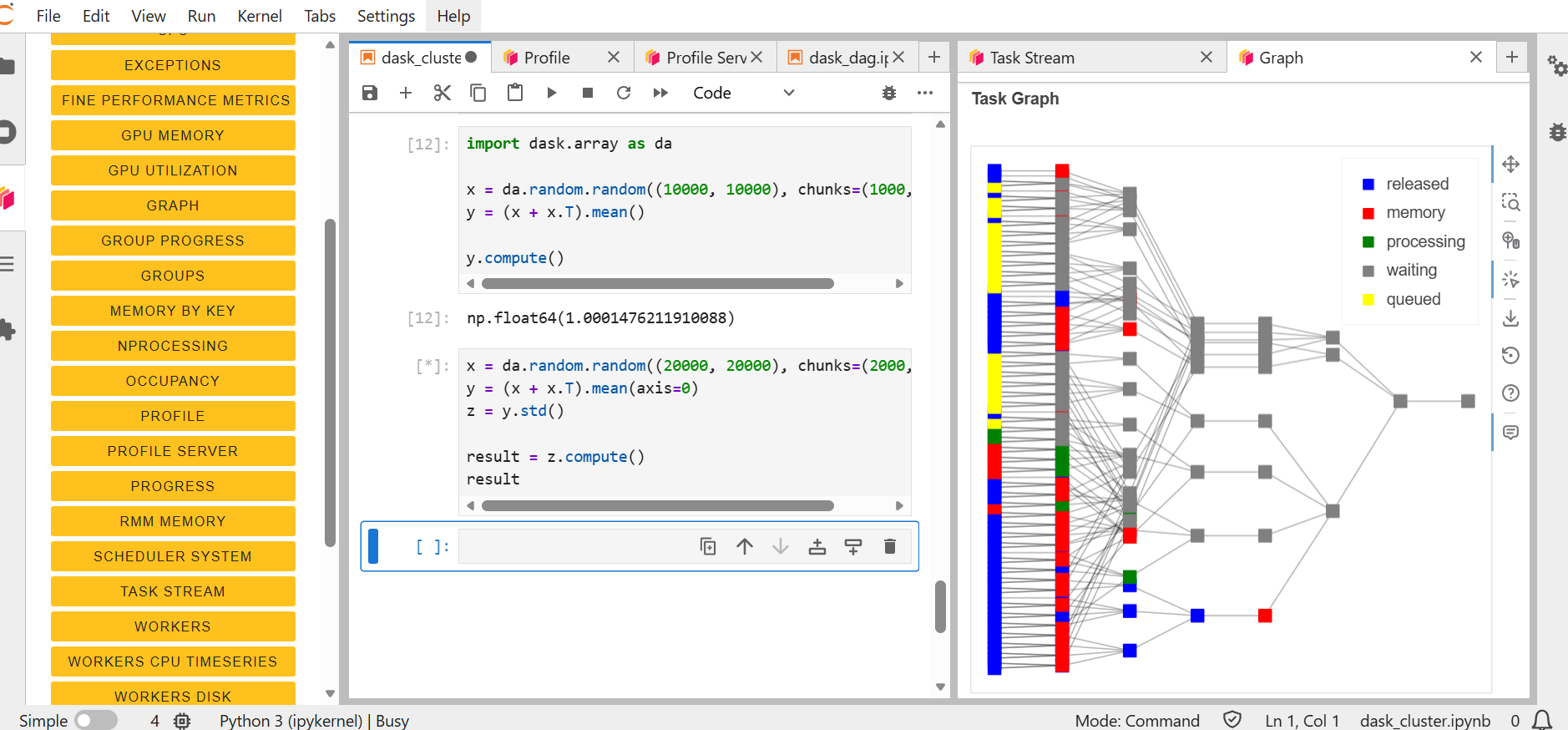Open the File menu
This screenshot has height=730, width=1568.
pos(48,16)
